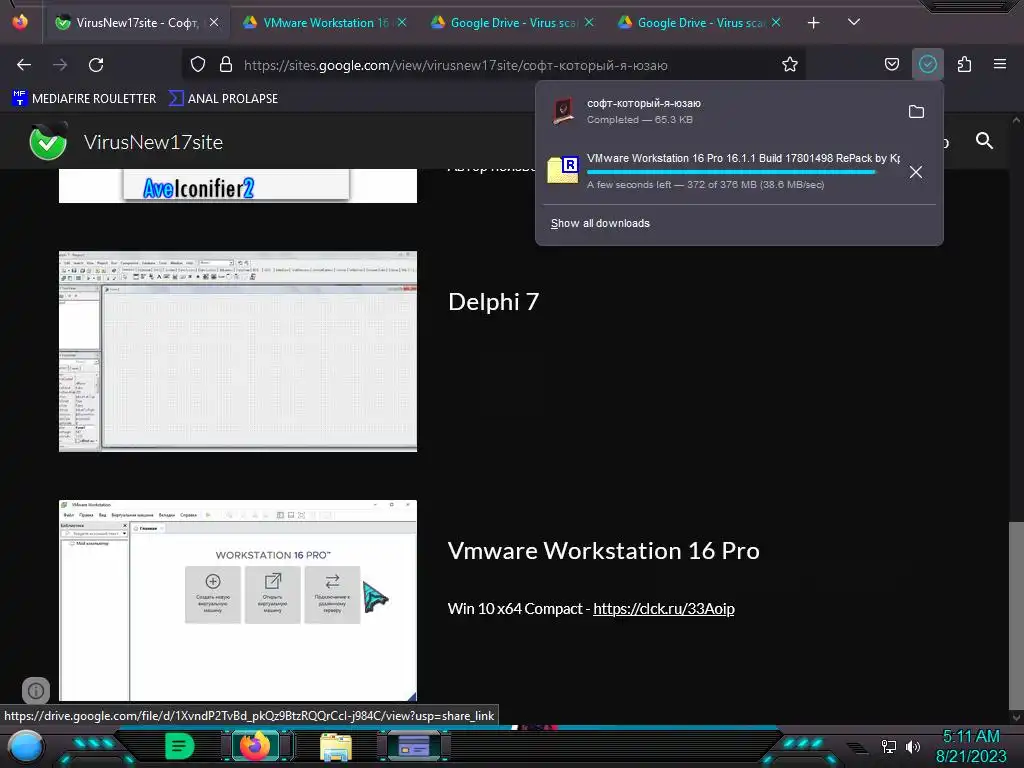
Task: Close the VirusNew17site tab
Action: (x=214, y=23)
